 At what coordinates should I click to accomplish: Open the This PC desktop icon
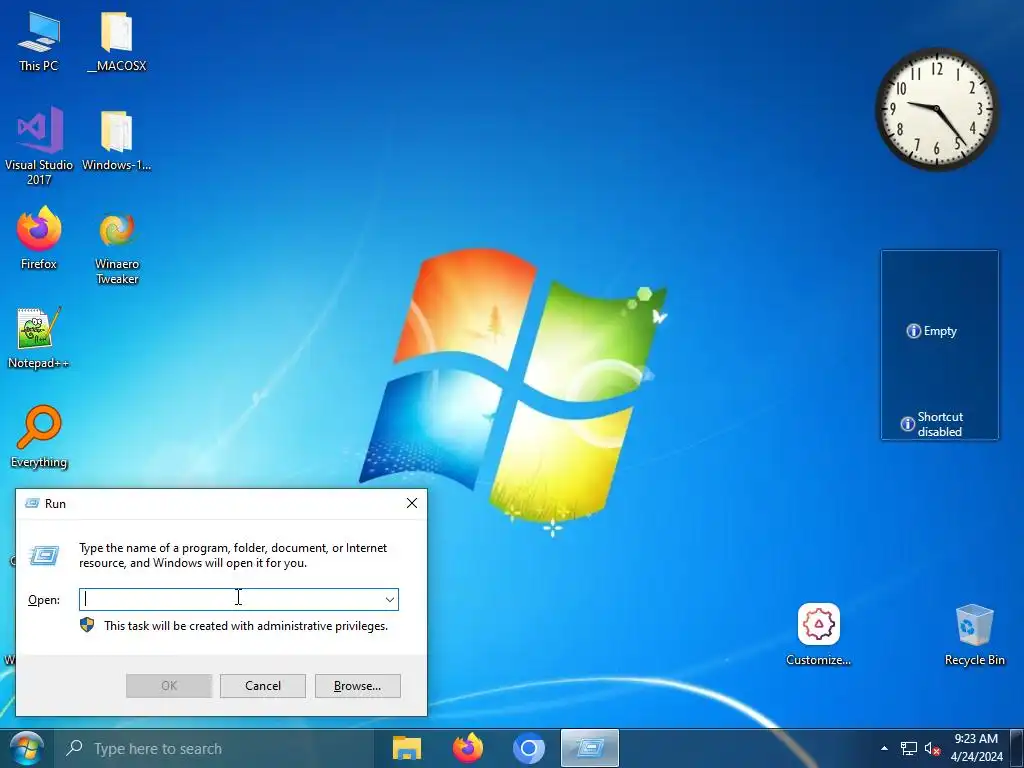click(x=39, y=42)
